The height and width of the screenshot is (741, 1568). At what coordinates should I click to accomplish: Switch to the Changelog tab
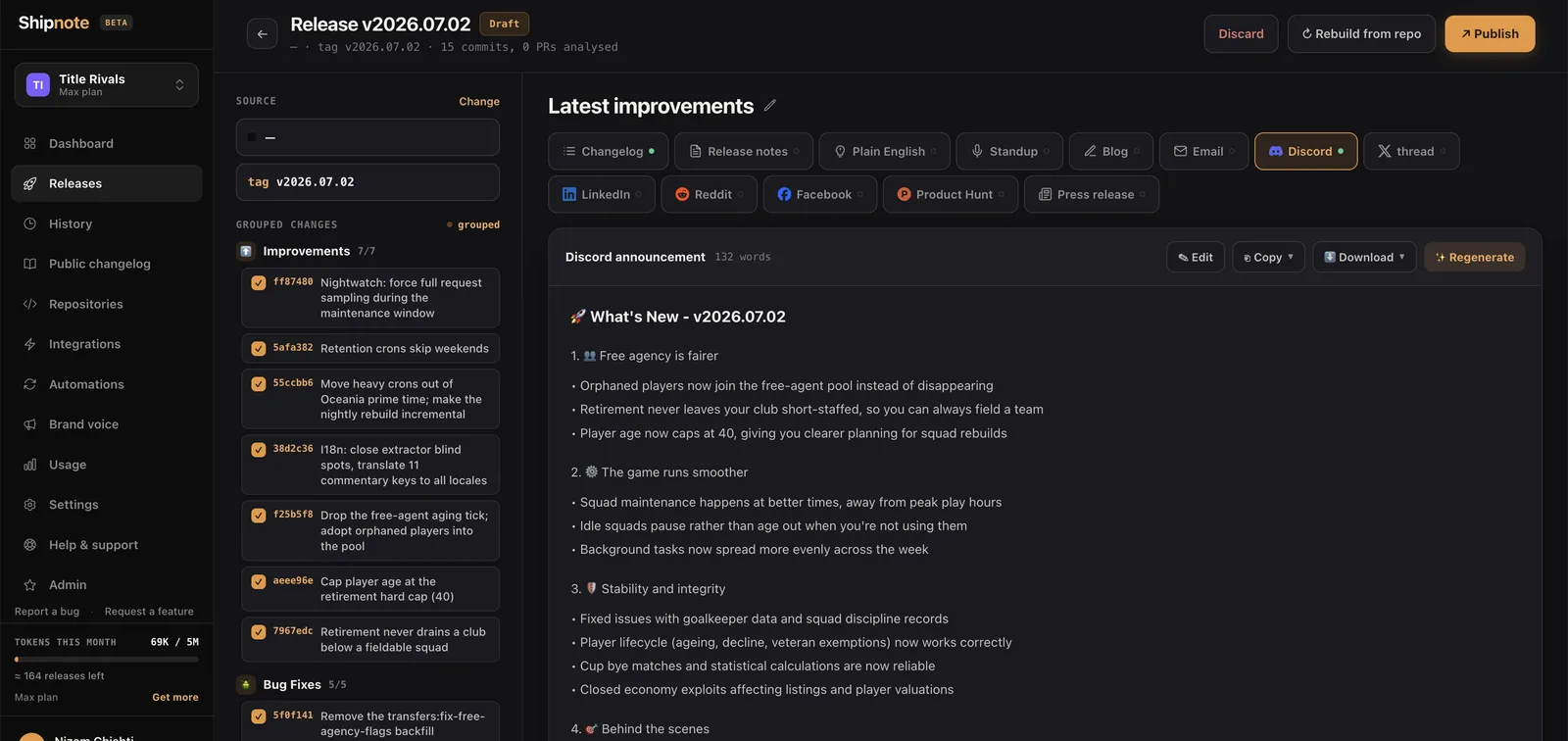608,151
